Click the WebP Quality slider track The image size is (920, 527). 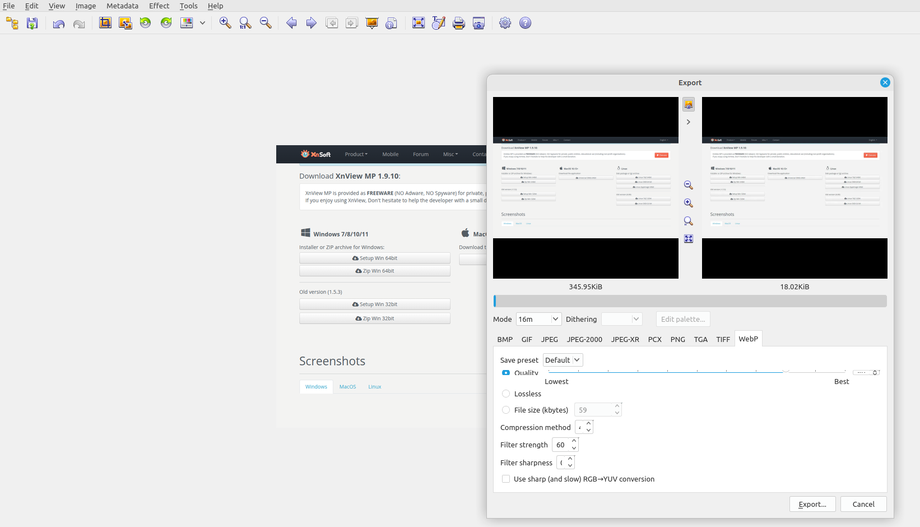tap(697, 372)
